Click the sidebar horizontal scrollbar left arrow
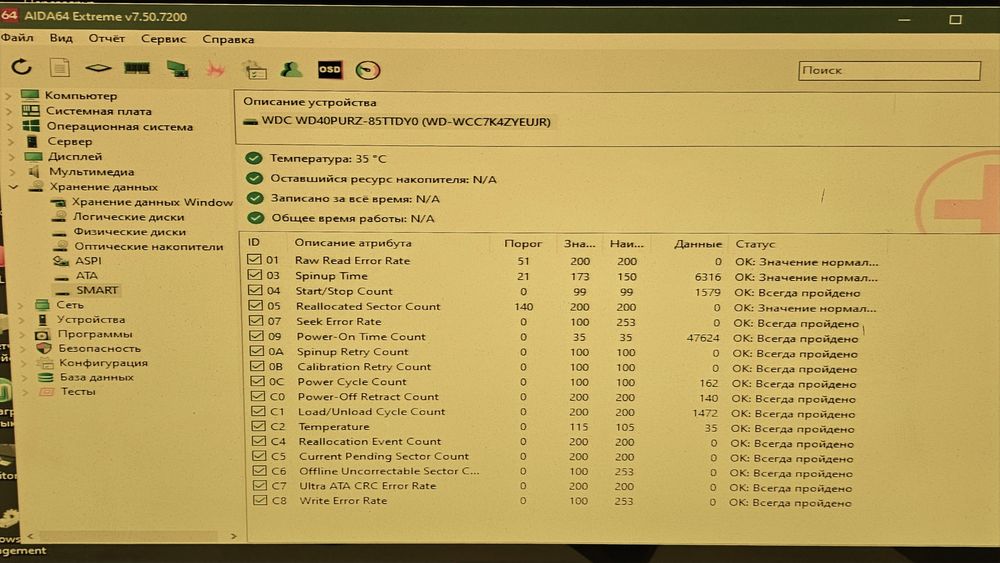 click(30, 536)
